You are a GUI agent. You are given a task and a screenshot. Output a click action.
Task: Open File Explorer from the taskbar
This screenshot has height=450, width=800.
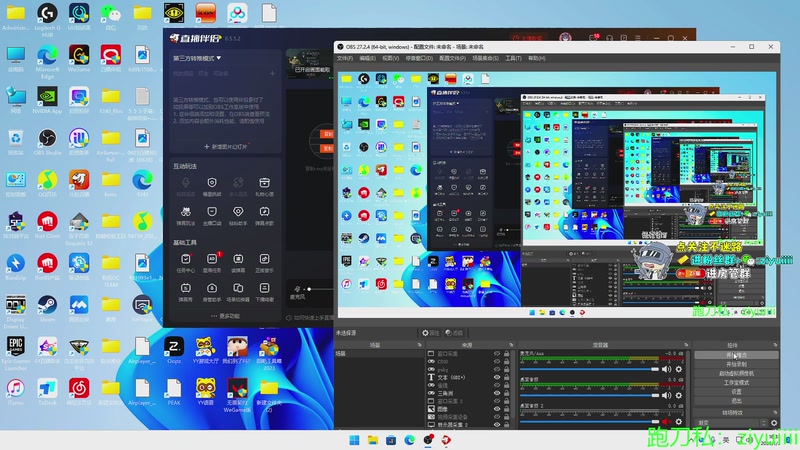(x=372, y=440)
